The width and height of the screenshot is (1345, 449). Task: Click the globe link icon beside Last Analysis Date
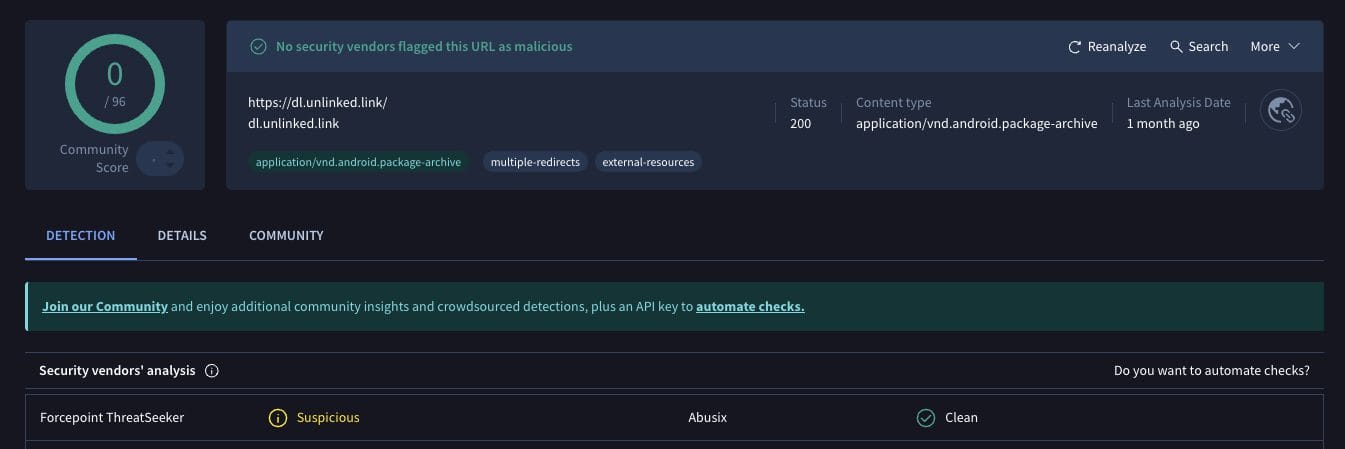(1282, 111)
